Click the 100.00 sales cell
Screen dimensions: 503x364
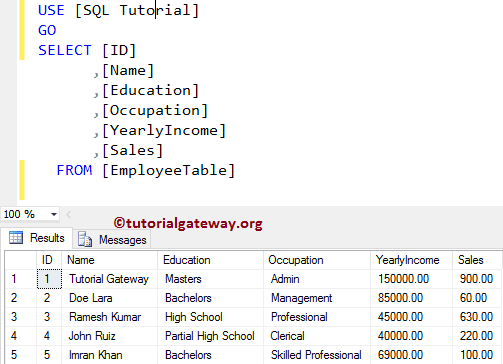click(x=477, y=355)
